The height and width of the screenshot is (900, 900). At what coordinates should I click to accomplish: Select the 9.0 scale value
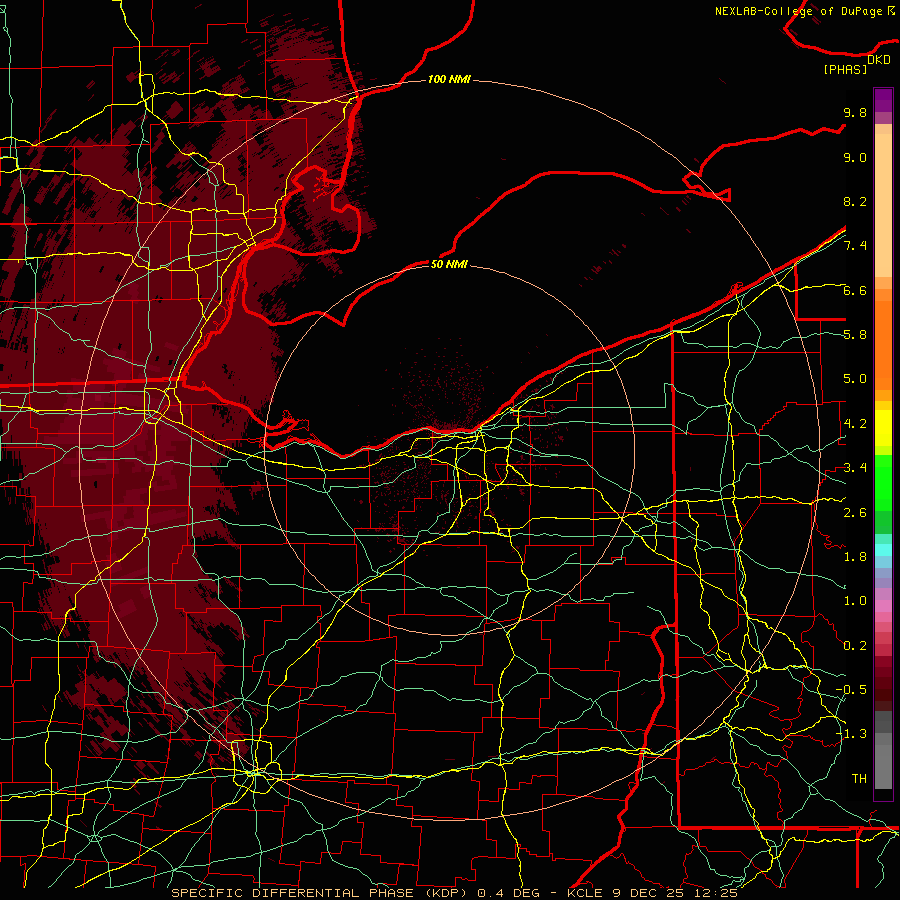click(x=855, y=157)
